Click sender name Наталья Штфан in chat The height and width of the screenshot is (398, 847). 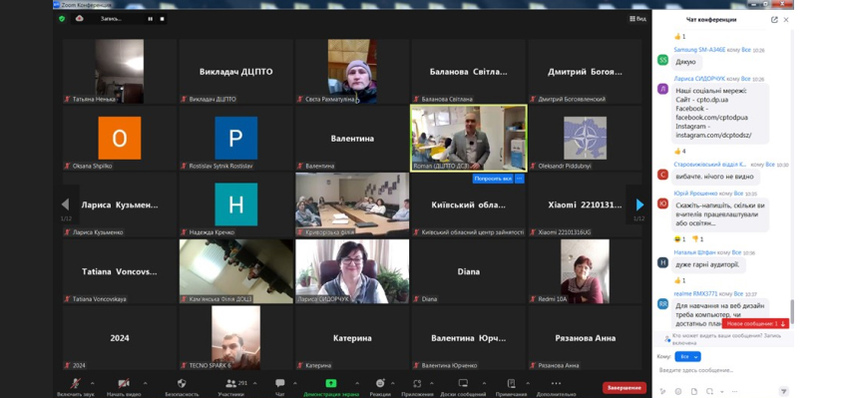(695, 252)
